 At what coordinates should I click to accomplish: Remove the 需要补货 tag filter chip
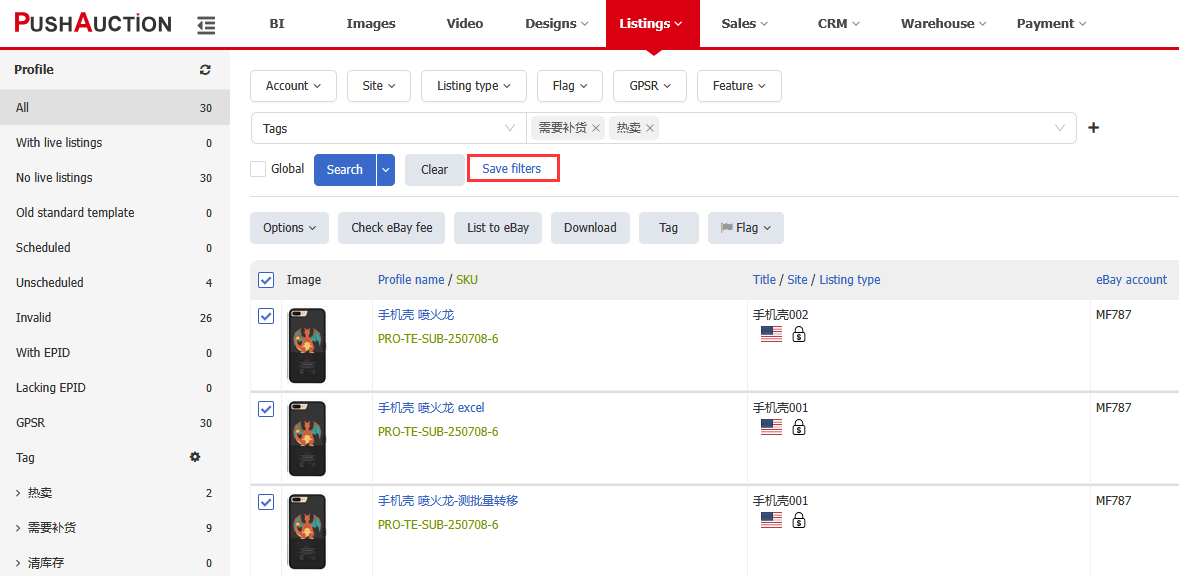tap(596, 129)
